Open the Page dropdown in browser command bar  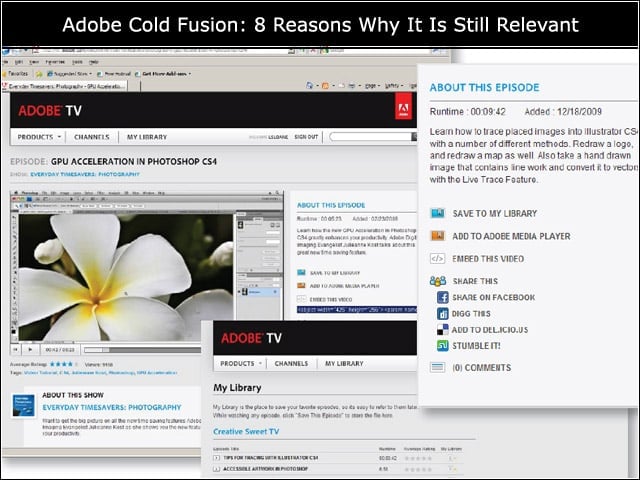point(372,86)
